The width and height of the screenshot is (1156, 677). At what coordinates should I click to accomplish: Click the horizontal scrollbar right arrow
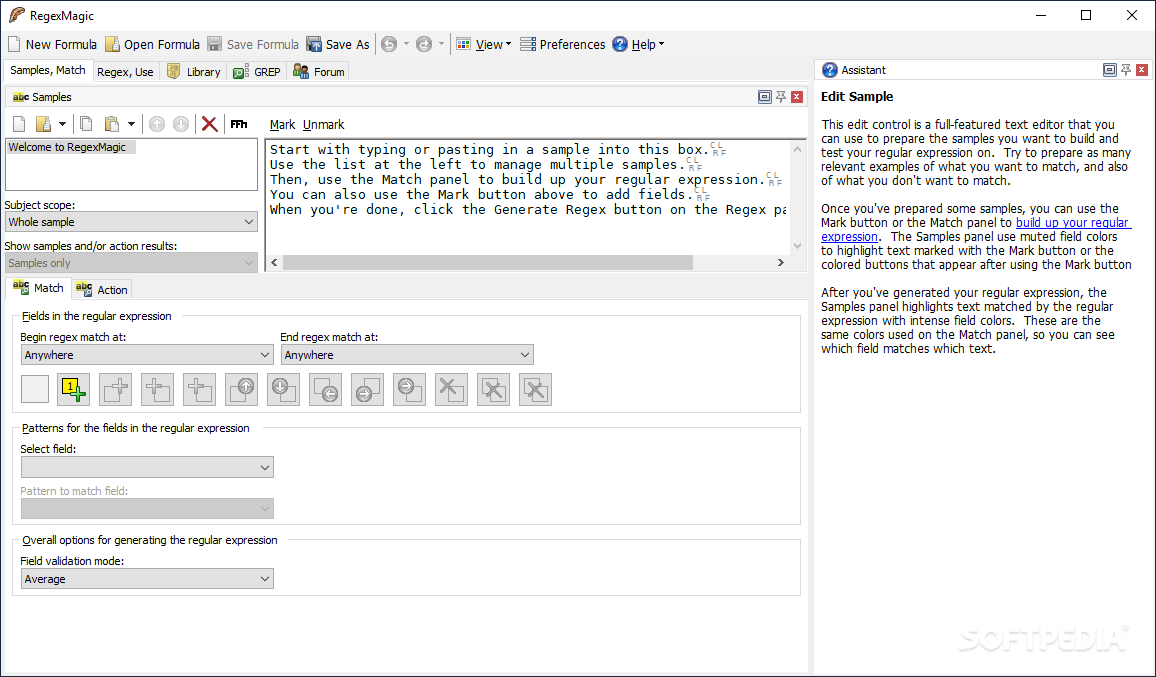tap(781, 263)
